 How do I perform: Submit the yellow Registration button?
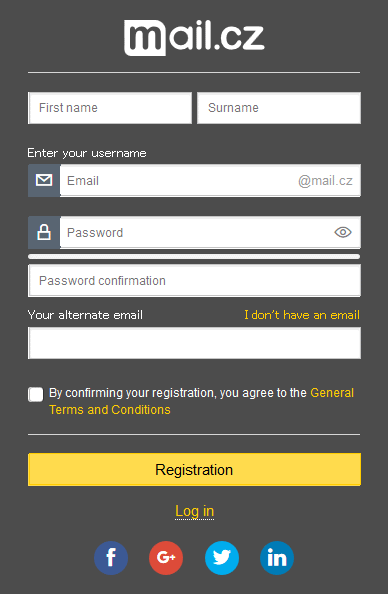(x=194, y=469)
